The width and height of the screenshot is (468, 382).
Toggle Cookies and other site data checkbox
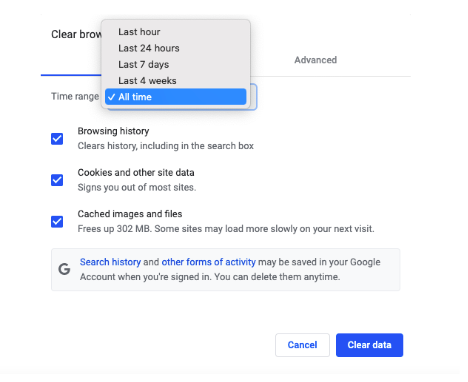[57, 180]
